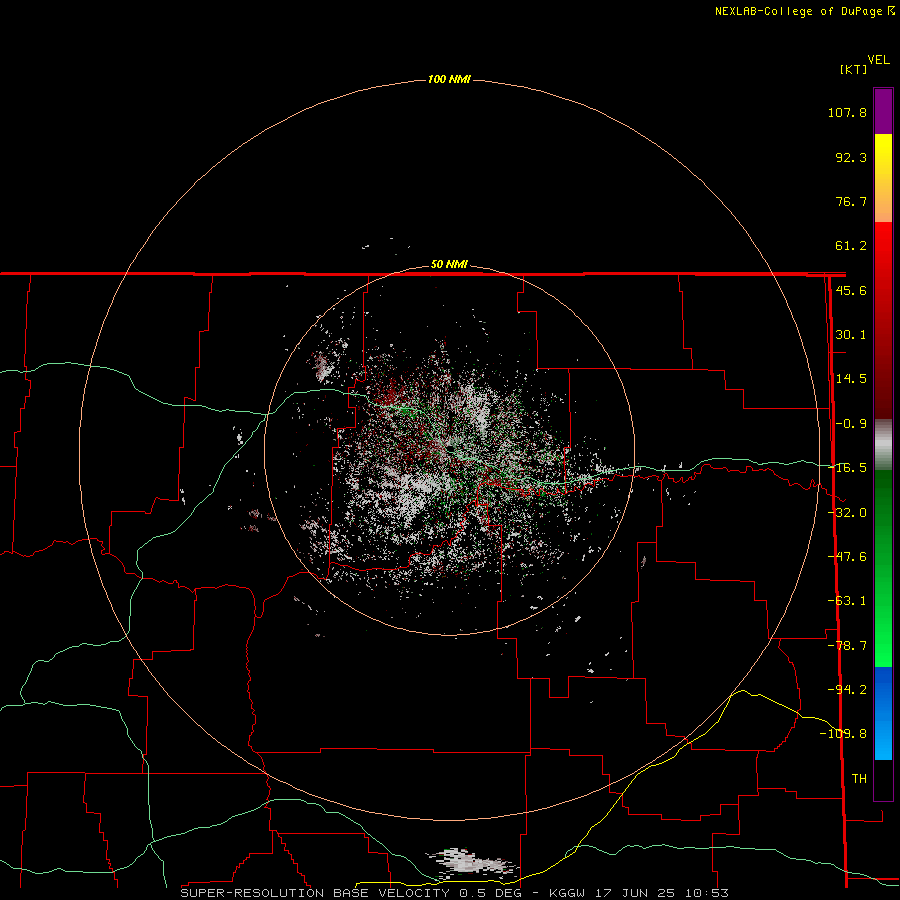Click the -32.0 legend value
900x900 pixels.
pyautogui.click(x=848, y=513)
